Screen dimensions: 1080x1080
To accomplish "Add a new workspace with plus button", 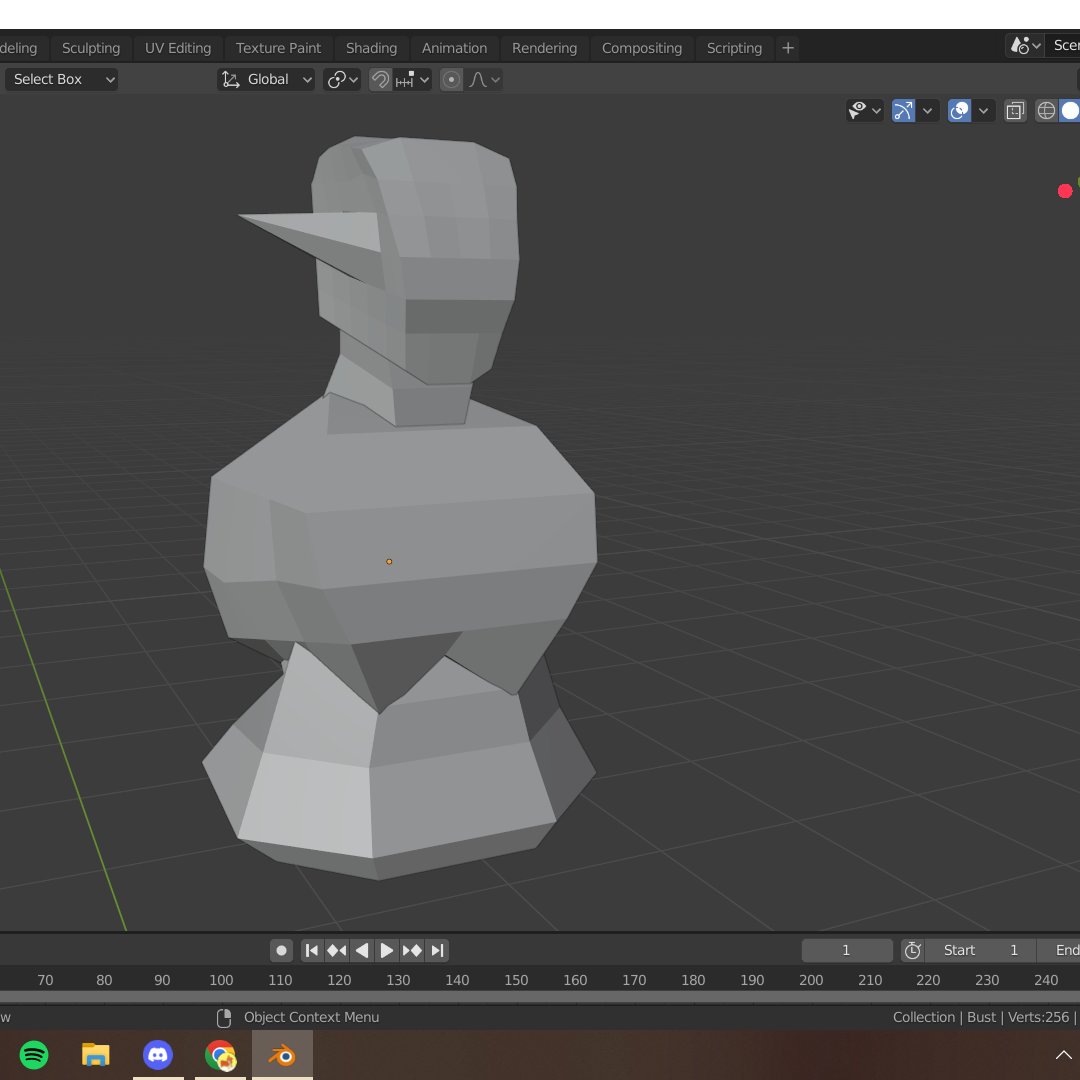I will click(788, 48).
